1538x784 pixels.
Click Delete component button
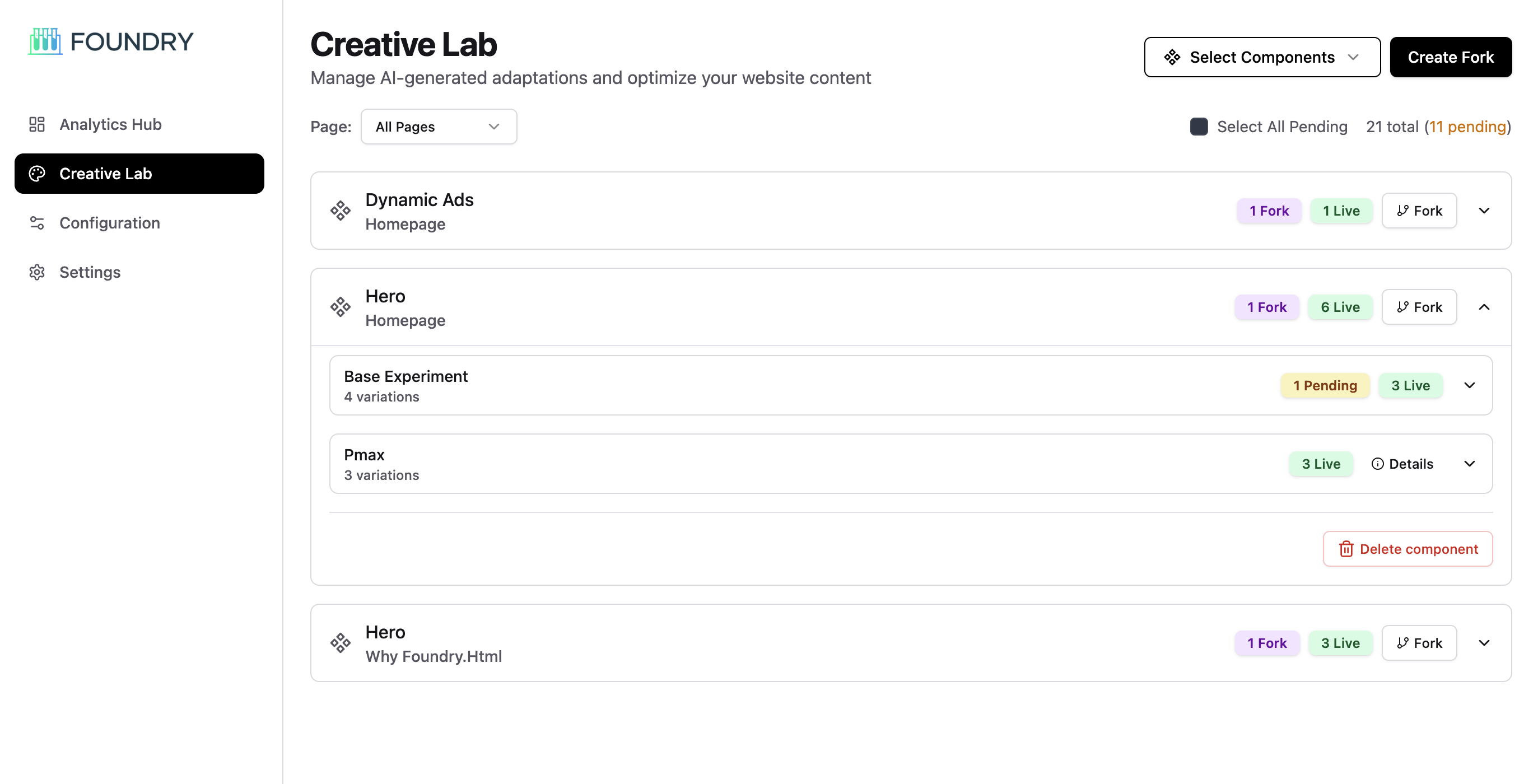point(1407,549)
